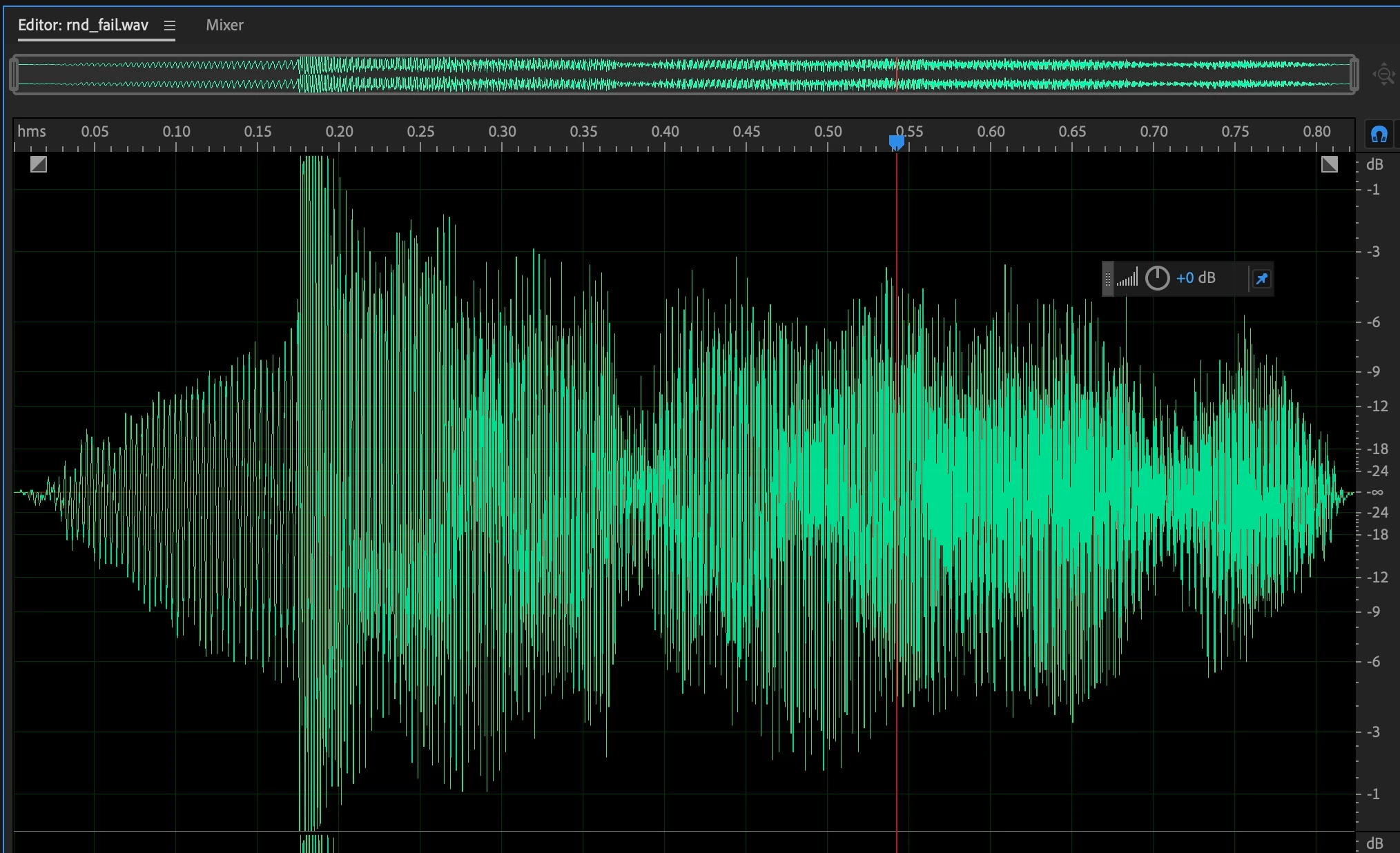This screenshot has height=853, width=1400.
Task: Click the fade out handle icon
Action: tap(1329, 164)
